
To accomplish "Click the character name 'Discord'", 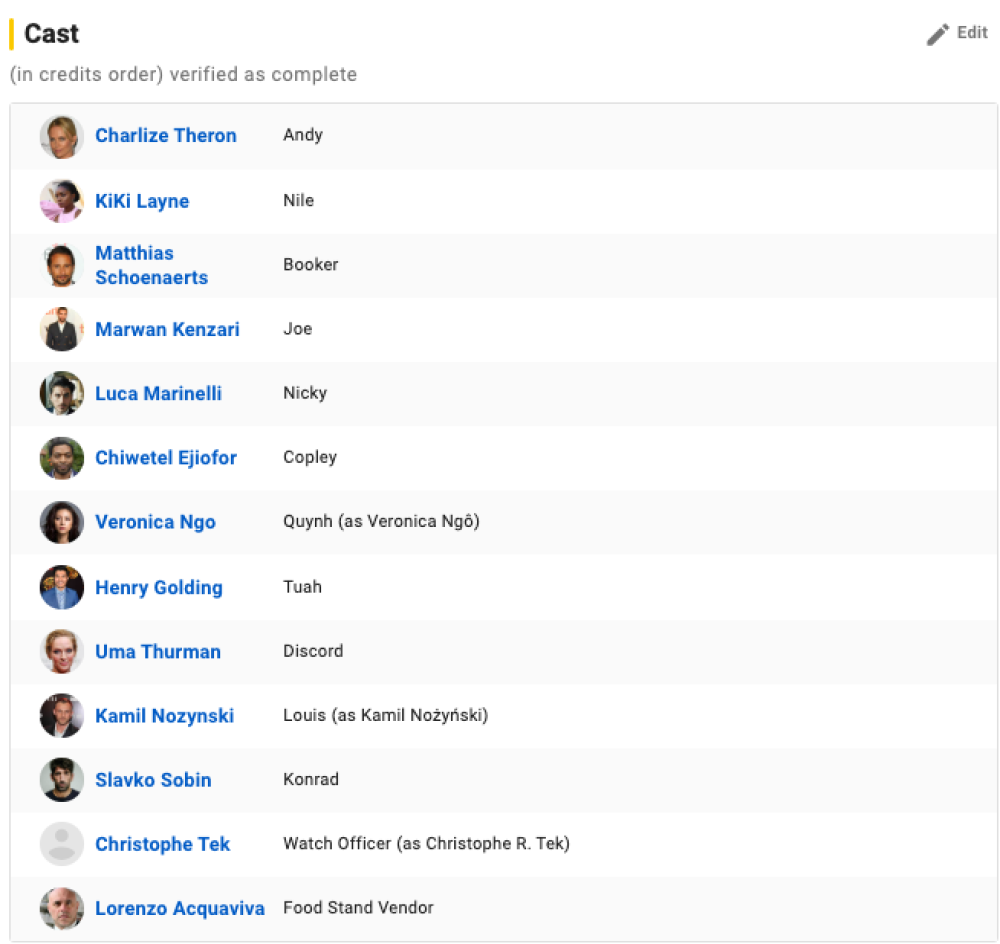I will click(313, 651).
